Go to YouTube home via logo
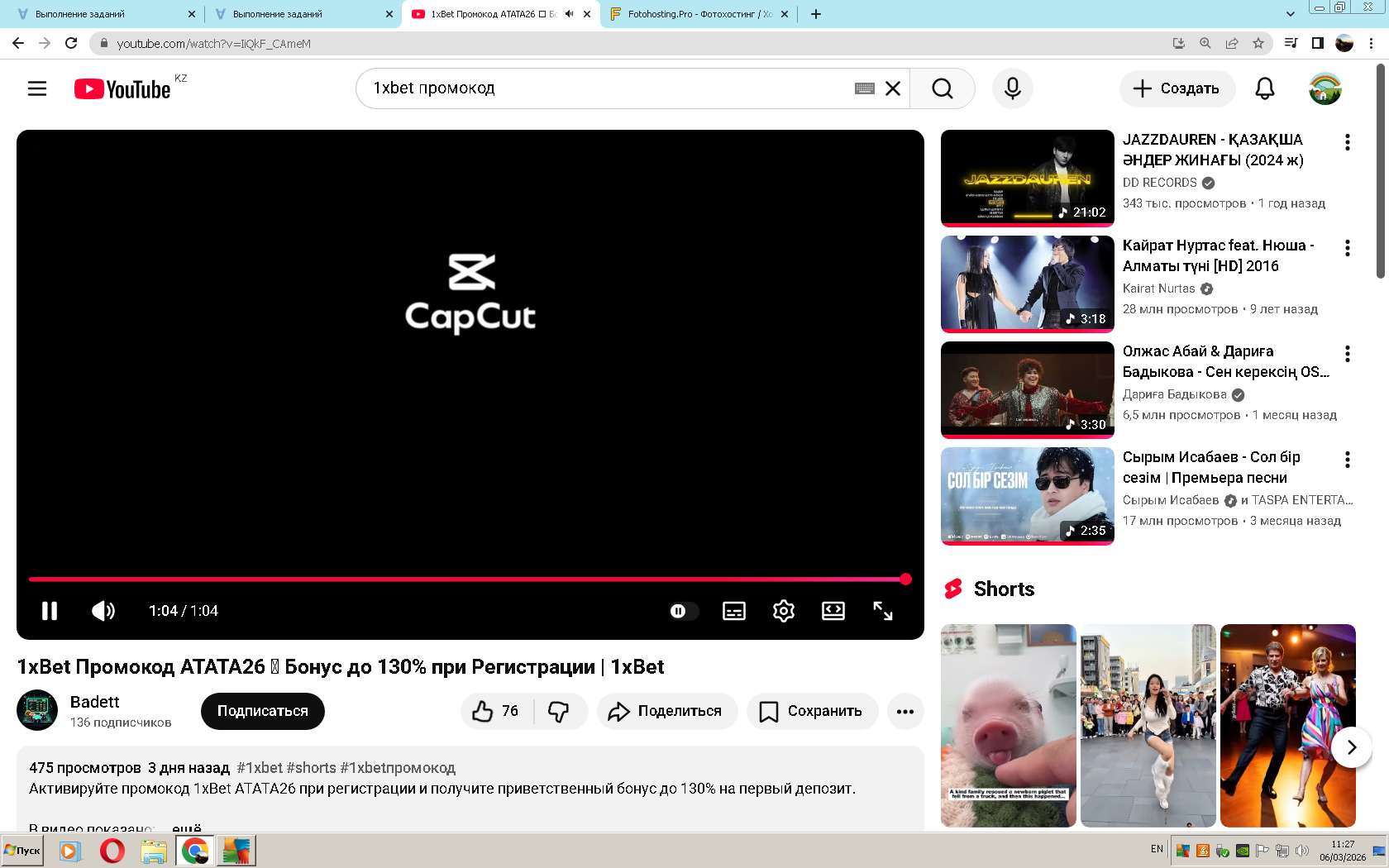Image resolution: width=1389 pixels, height=868 pixels. [123, 88]
